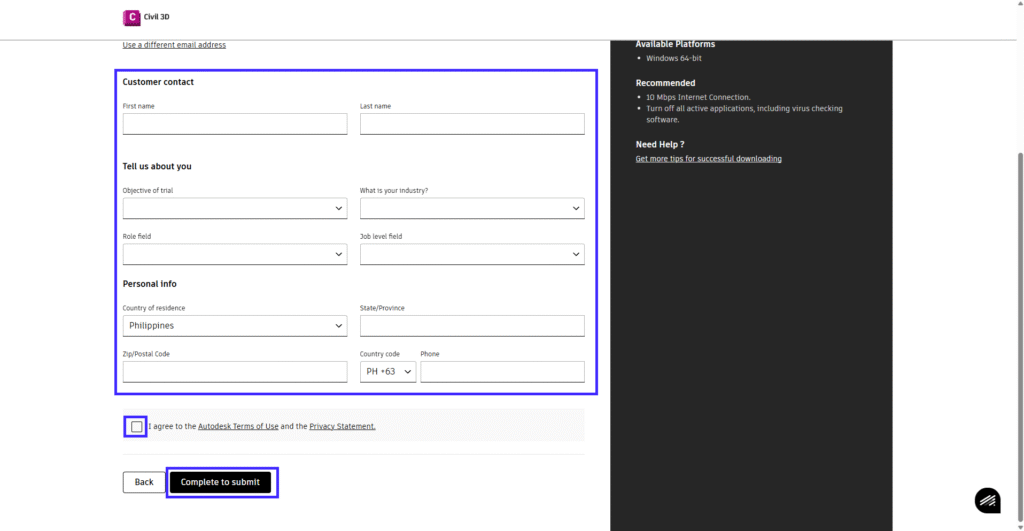Click Use a different email address link
The width and height of the screenshot is (1024, 531).
(174, 45)
